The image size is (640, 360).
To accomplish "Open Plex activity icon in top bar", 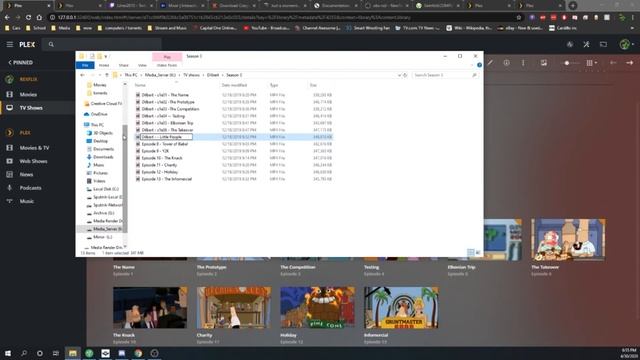I will pos(570,44).
